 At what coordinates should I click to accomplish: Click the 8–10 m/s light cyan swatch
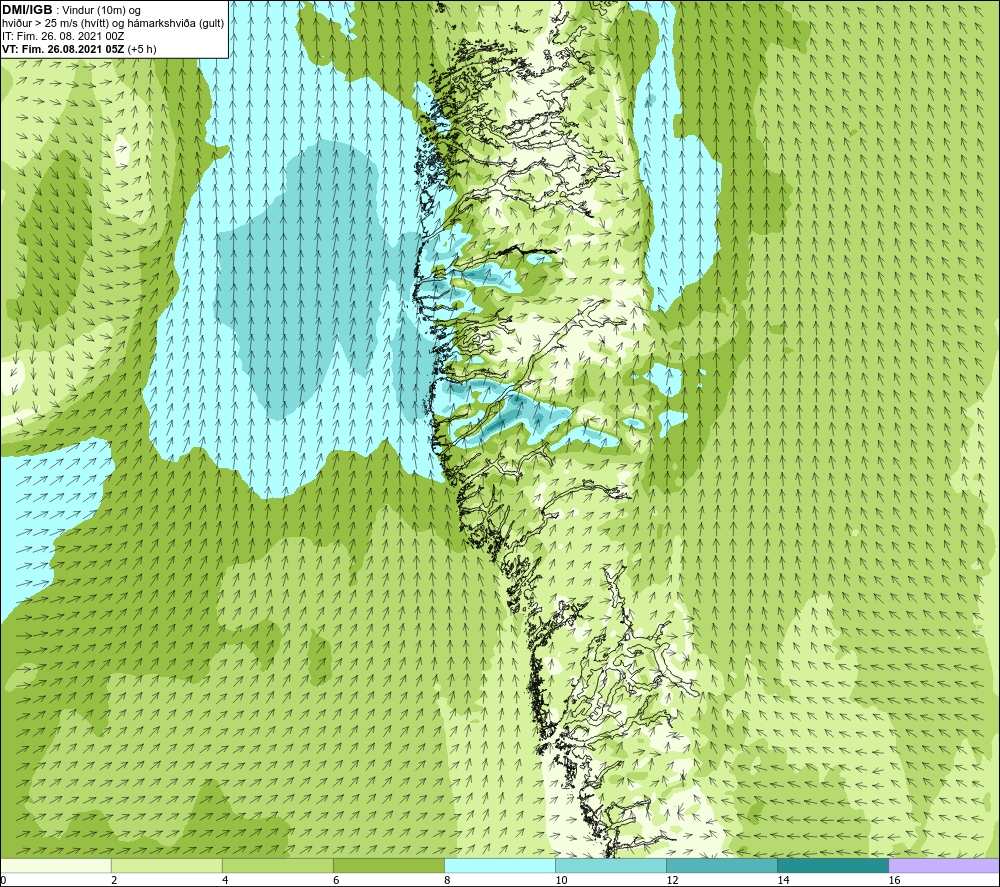tap(500, 866)
